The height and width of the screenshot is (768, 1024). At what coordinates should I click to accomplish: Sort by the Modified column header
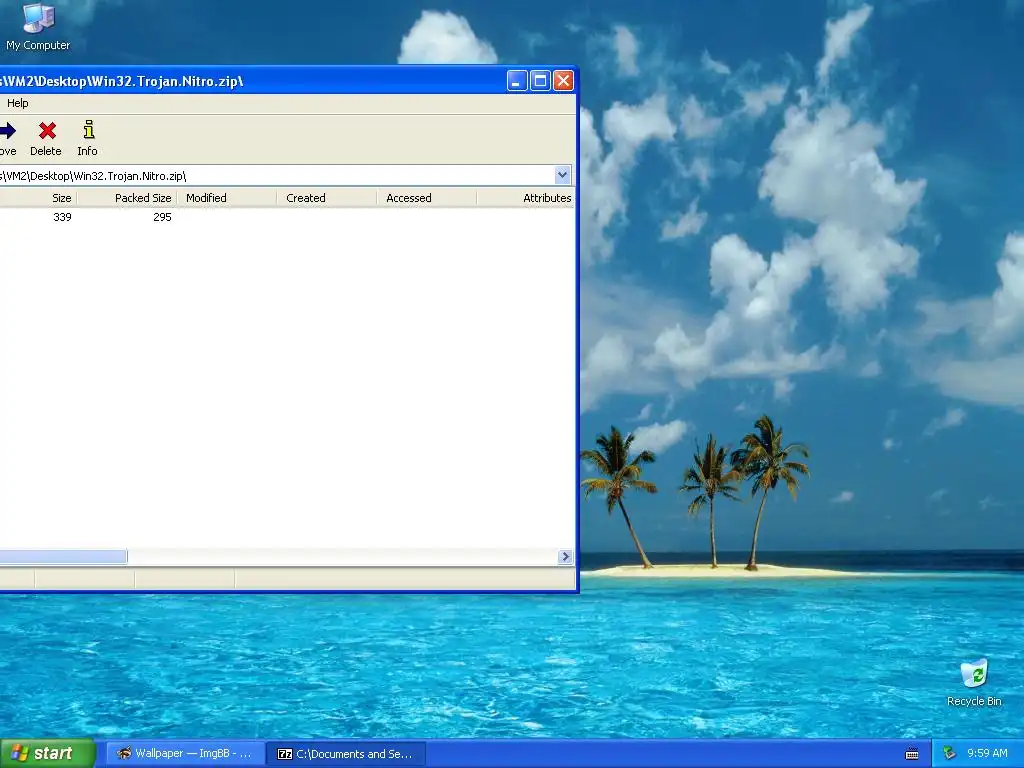click(x=227, y=198)
